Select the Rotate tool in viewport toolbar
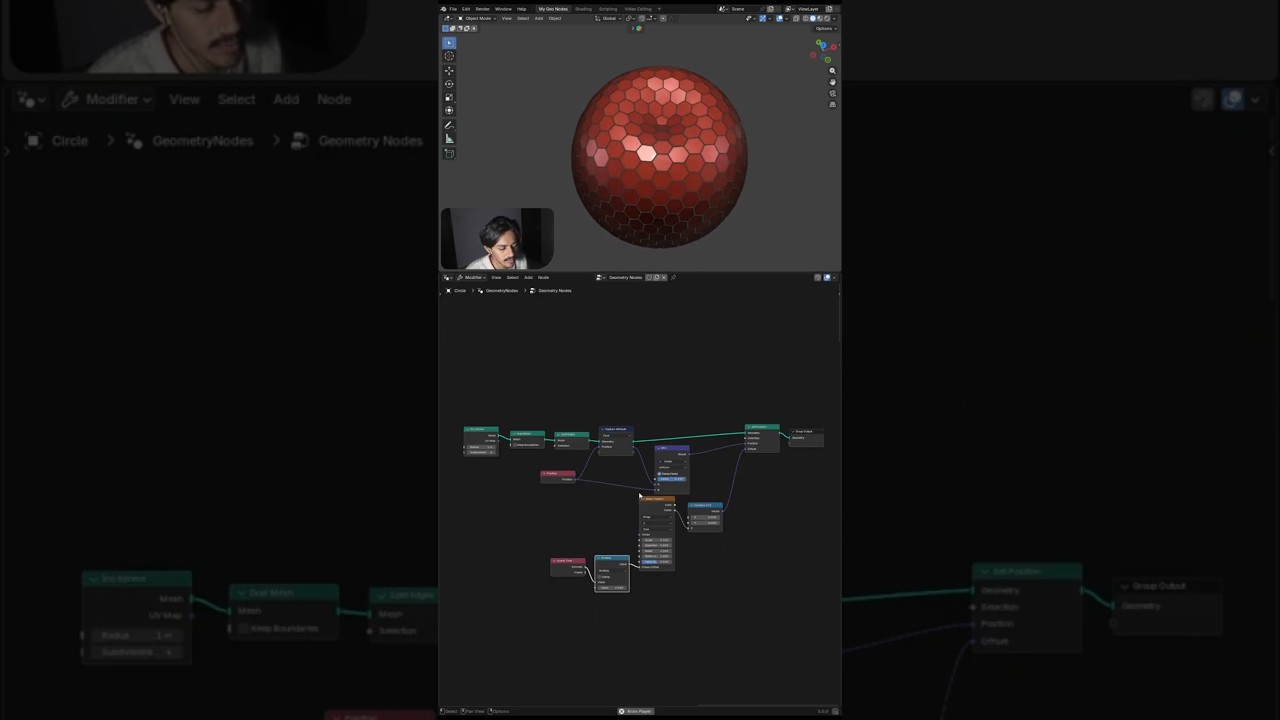Screen dimensions: 1280x720 (x=449, y=83)
